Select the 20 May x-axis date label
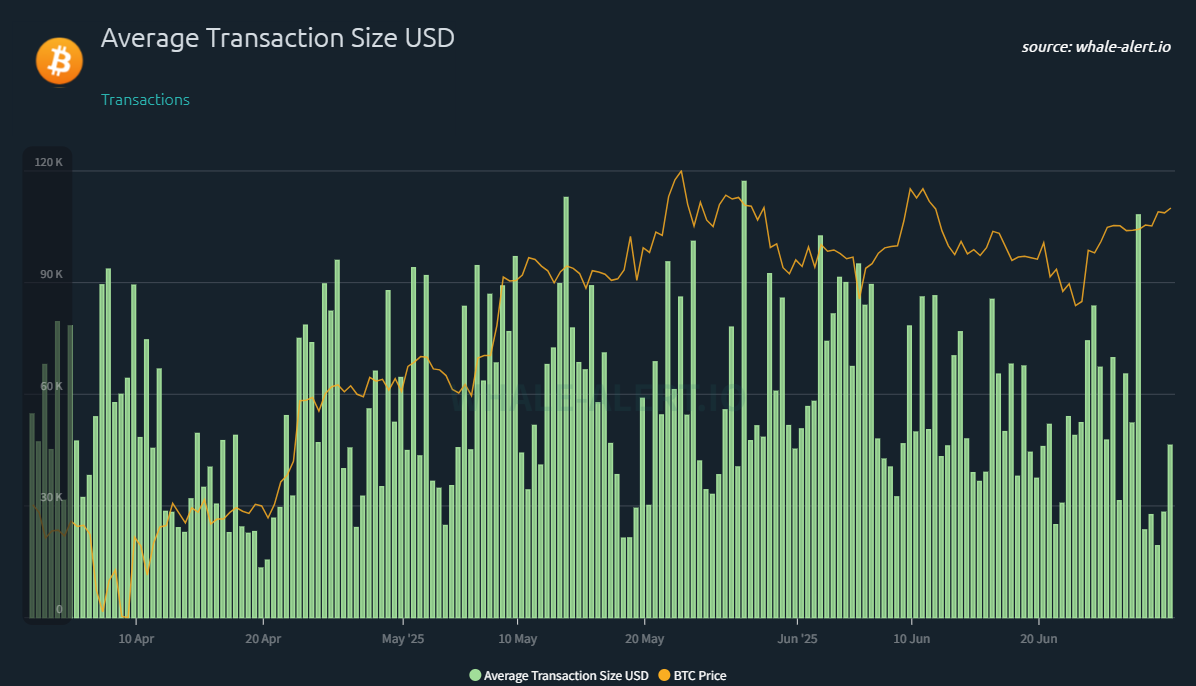 pos(645,638)
